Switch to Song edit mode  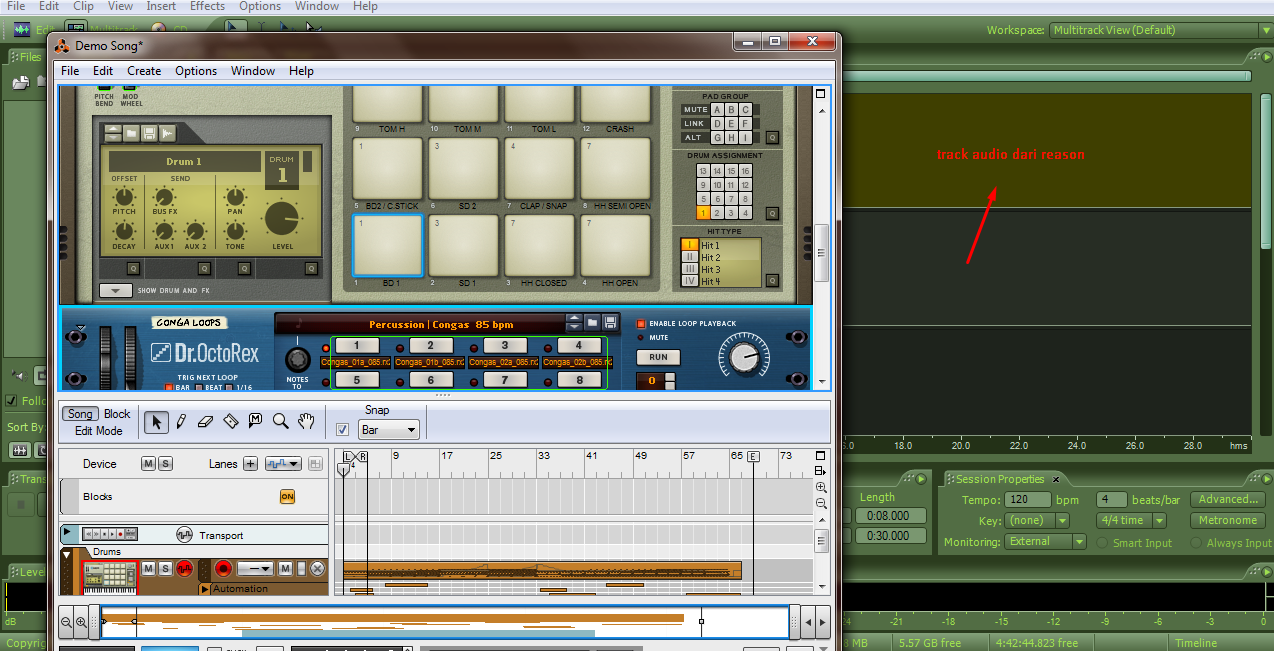(80, 414)
